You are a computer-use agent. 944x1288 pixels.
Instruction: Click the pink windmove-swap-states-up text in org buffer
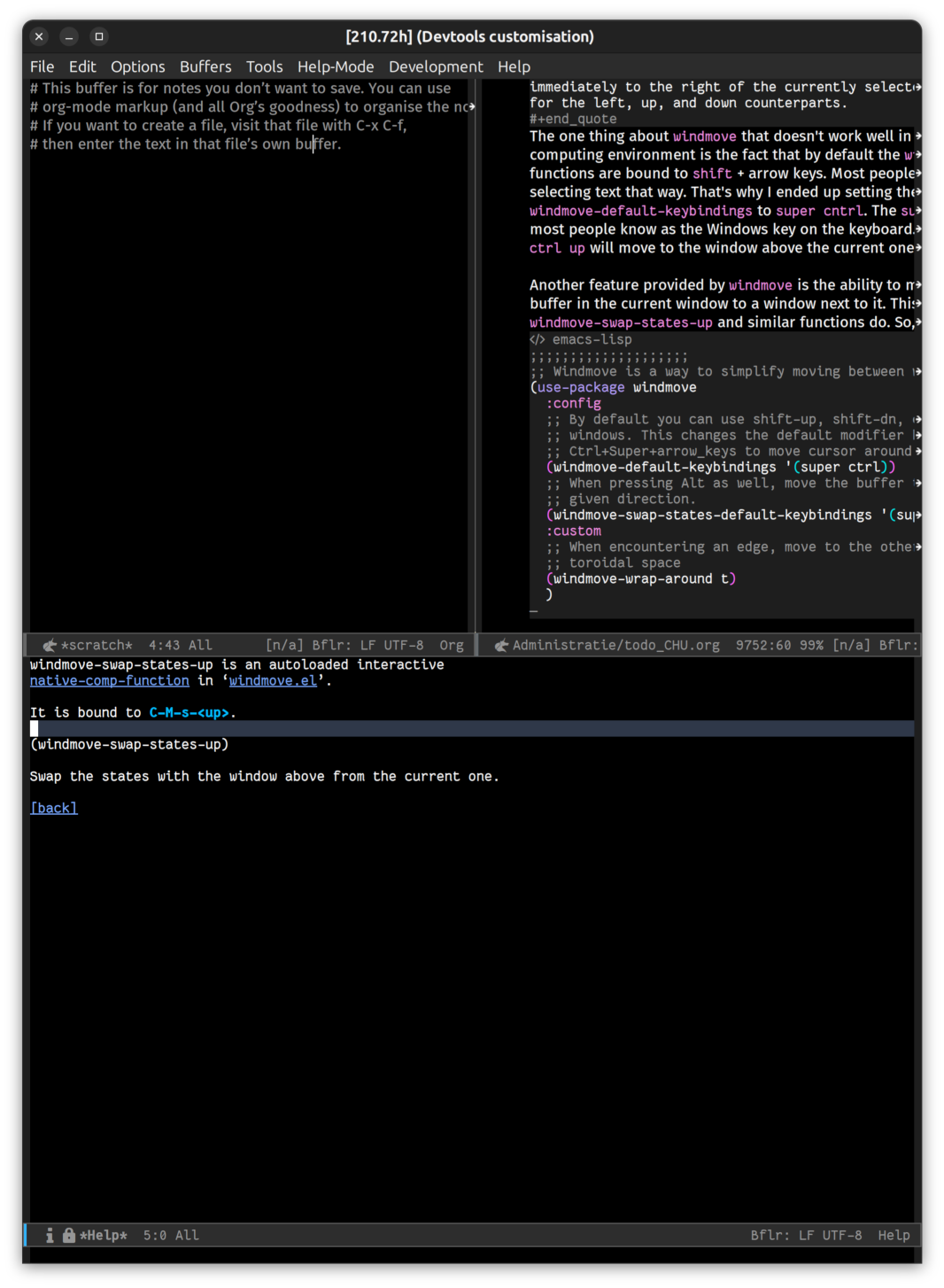pyautogui.click(x=621, y=323)
